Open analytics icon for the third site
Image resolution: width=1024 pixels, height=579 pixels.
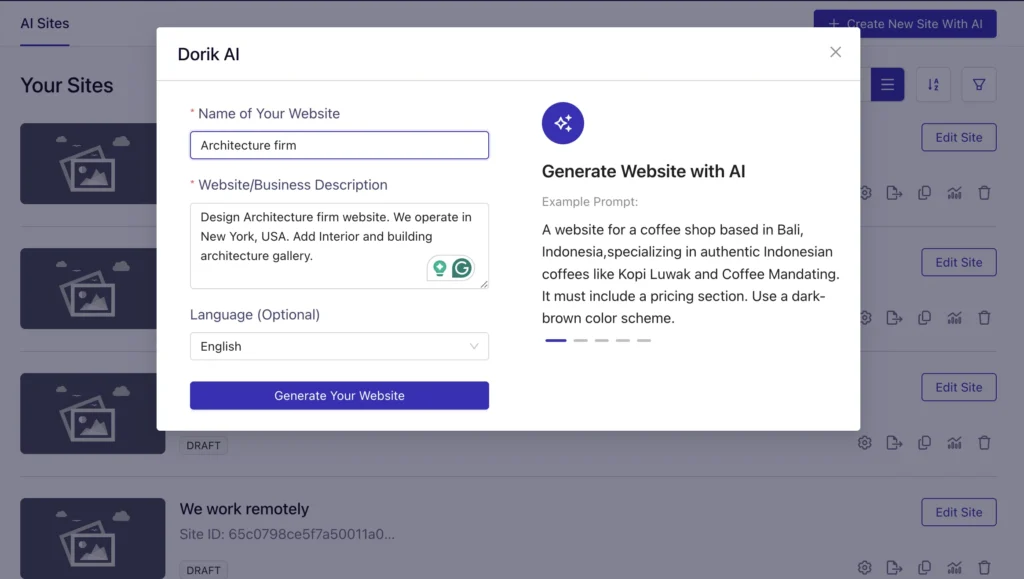pyautogui.click(x=954, y=443)
